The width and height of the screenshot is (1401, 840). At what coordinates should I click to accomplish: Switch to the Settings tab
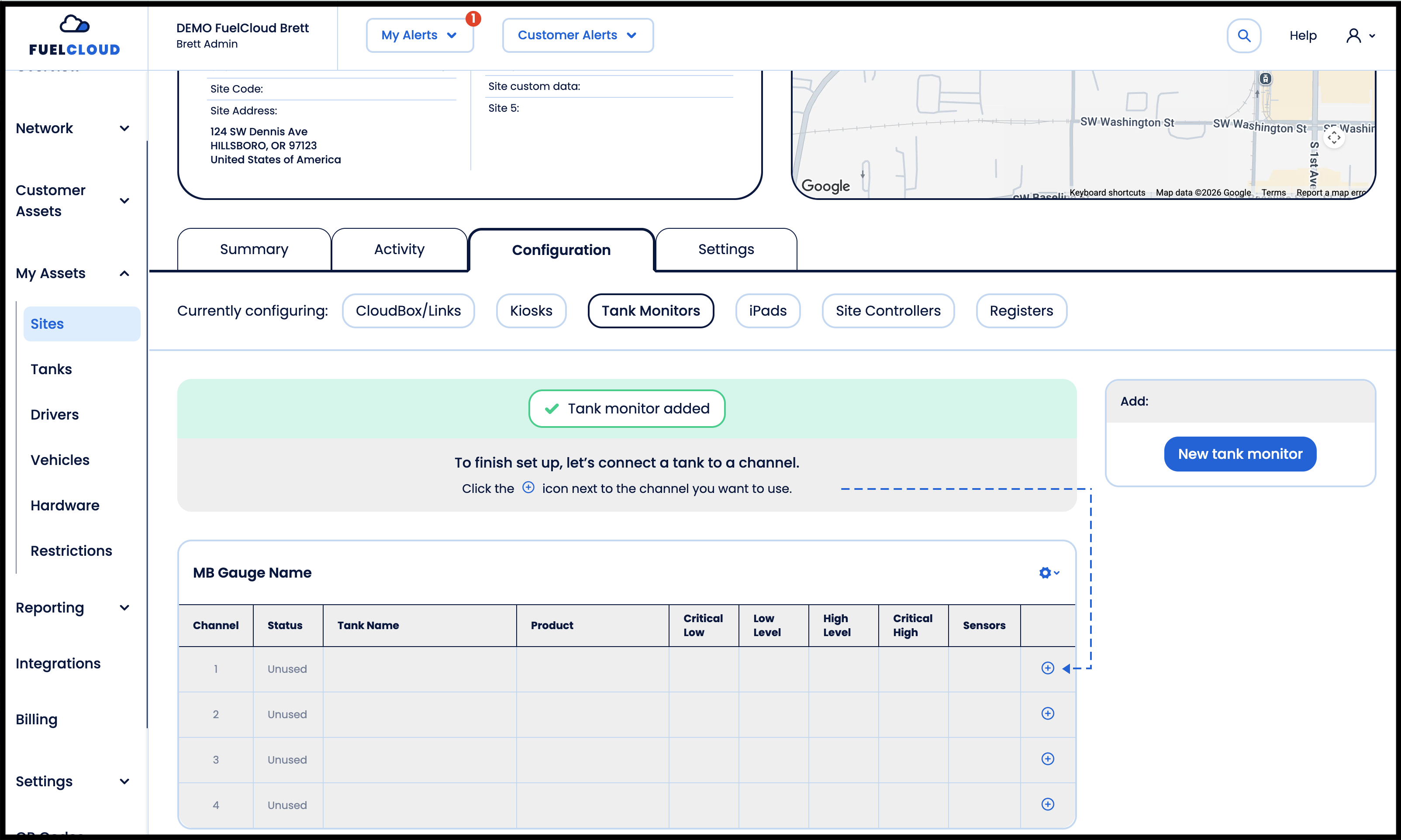point(726,250)
